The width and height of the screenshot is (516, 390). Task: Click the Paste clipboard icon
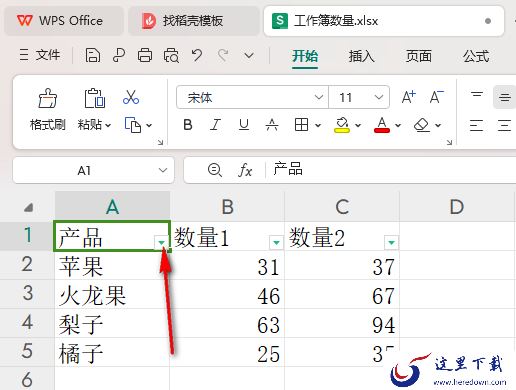point(94,98)
